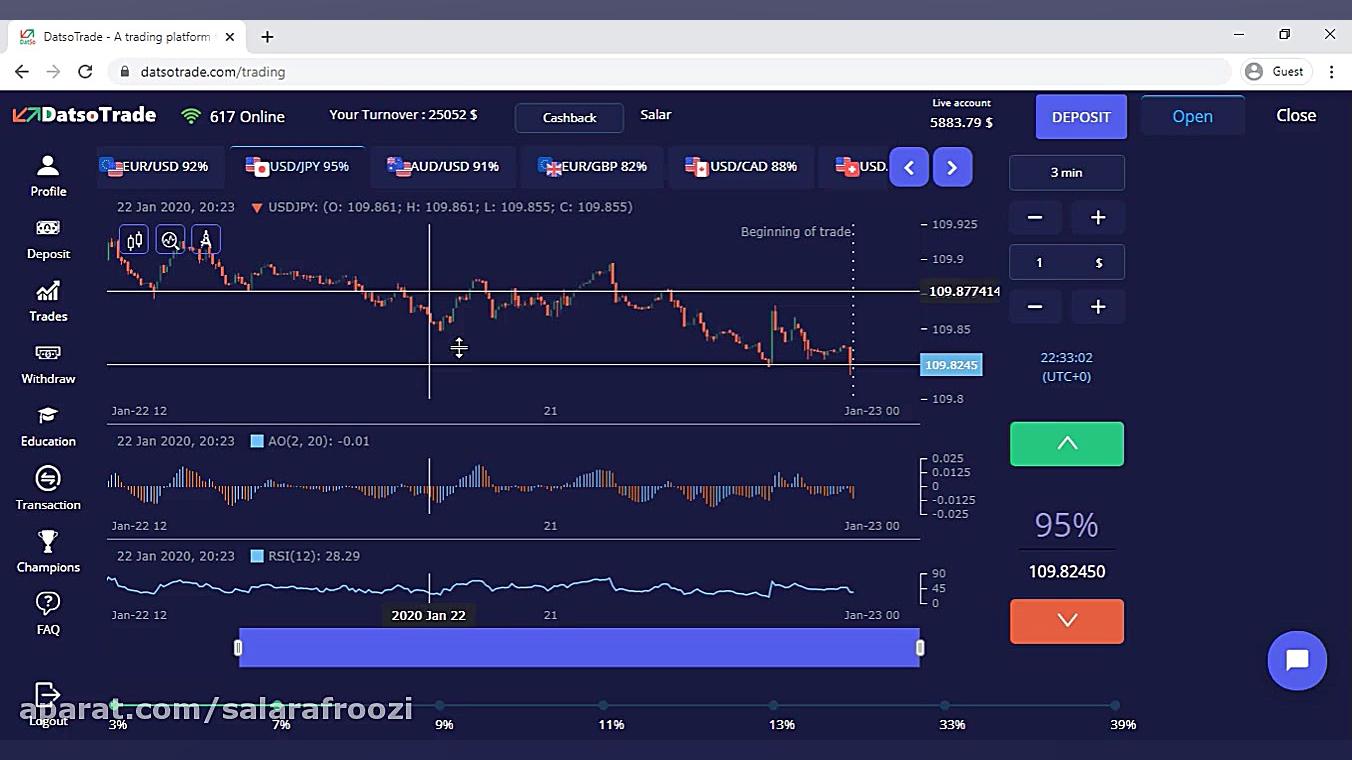Reload the browser page
1352x760 pixels.
click(x=85, y=72)
